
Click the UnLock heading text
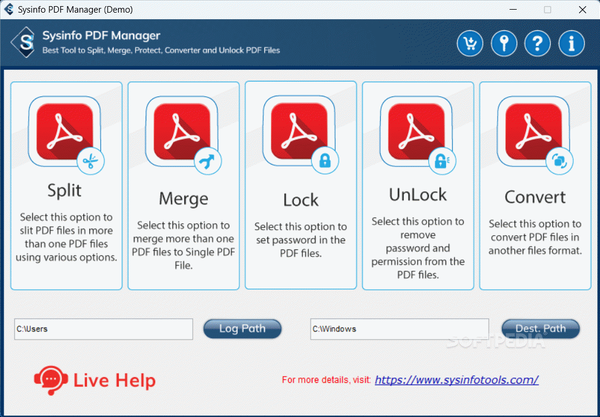click(x=418, y=194)
